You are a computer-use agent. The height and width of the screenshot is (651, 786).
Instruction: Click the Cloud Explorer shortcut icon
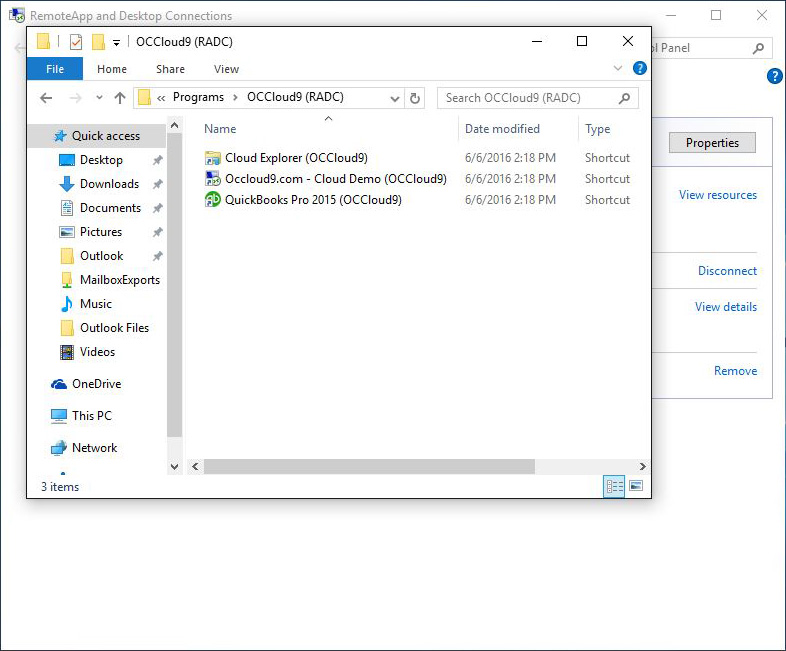[x=213, y=158]
